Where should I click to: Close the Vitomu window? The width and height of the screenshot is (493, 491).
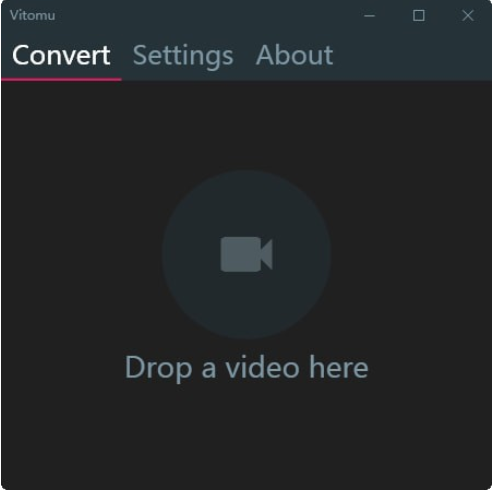point(468,16)
